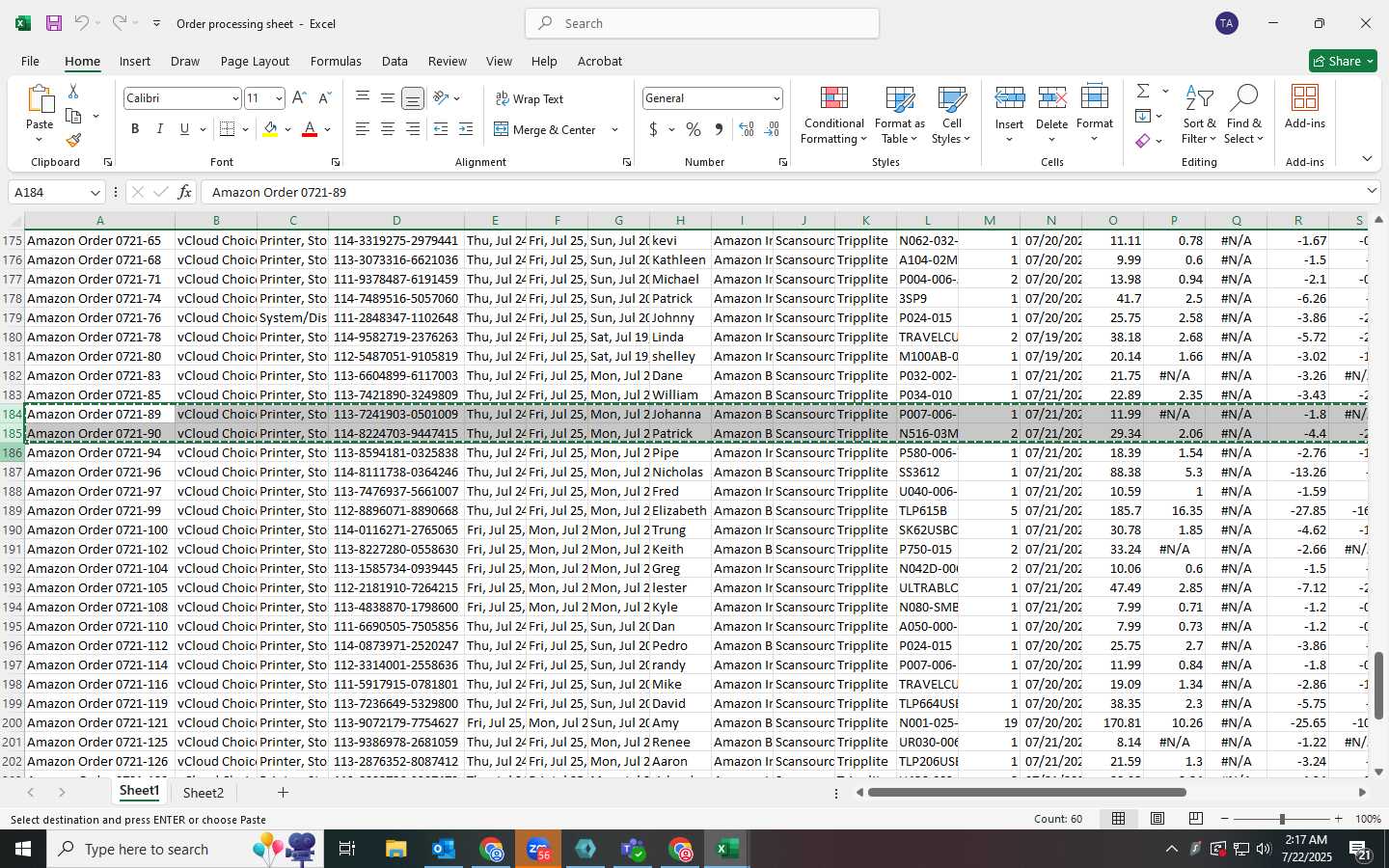
Task: Click the Windows Start button
Action: [23, 849]
